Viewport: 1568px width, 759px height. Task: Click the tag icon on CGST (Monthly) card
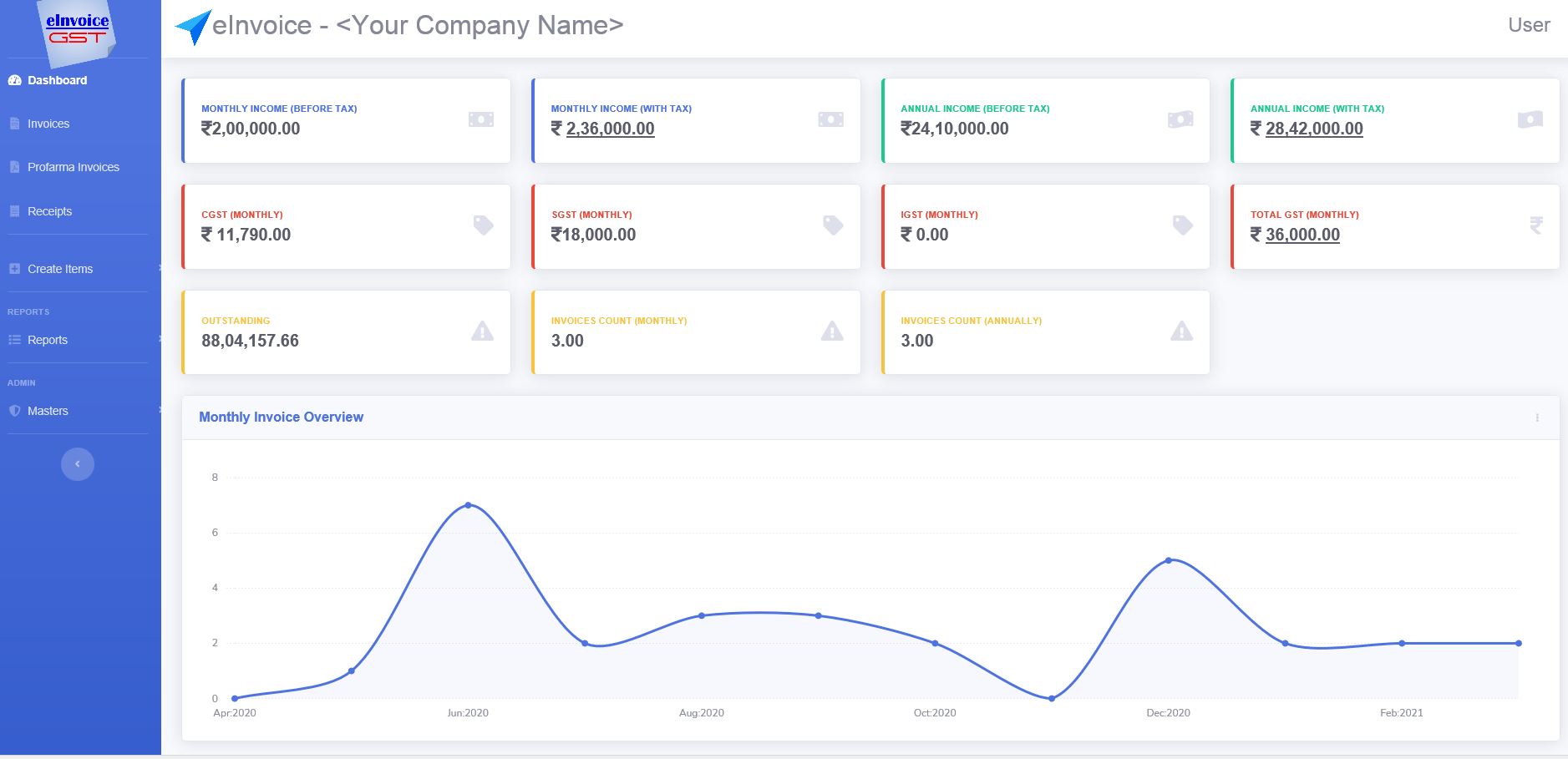[x=483, y=225]
